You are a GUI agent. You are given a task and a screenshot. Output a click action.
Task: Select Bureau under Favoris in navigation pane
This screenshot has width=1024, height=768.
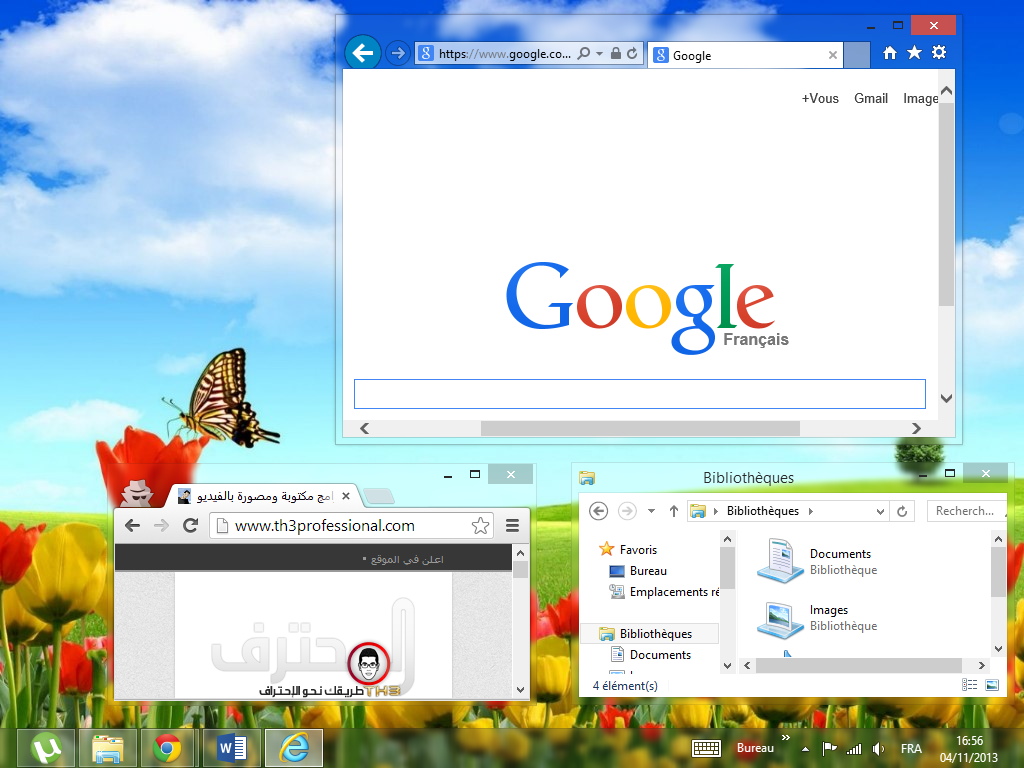[648, 571]
